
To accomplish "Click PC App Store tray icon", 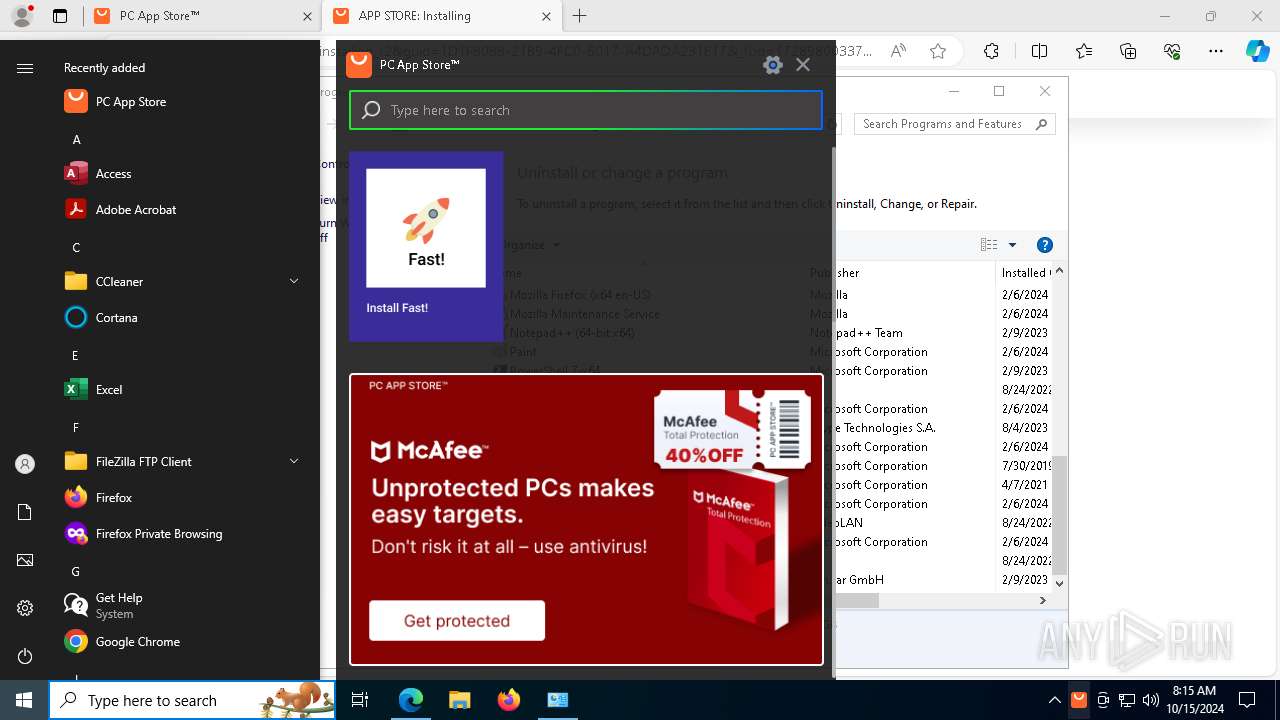I will pos(1078,700).
